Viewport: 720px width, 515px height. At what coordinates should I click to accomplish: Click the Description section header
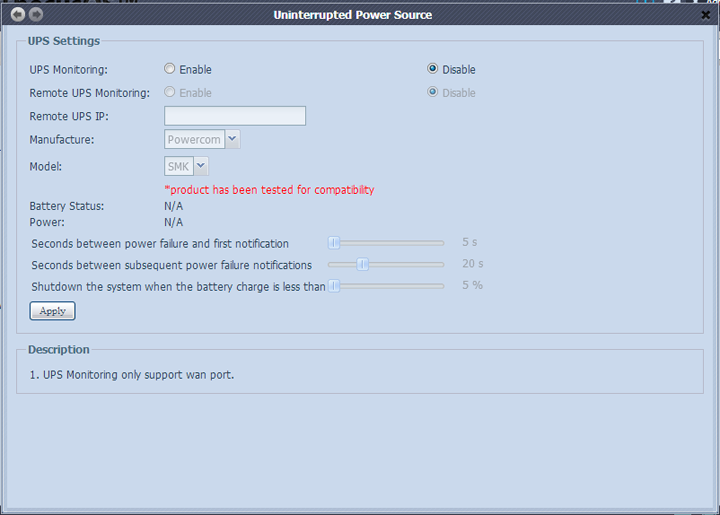point(58,350)
